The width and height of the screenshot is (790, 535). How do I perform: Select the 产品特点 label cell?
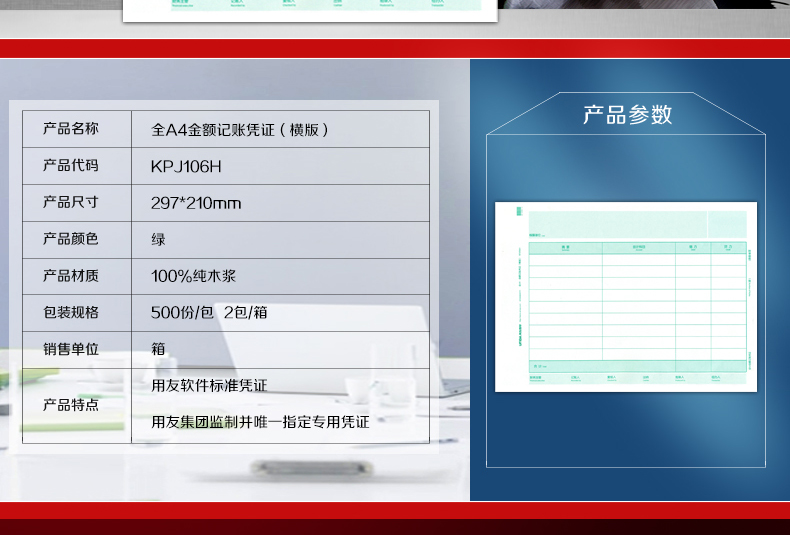(x=71, y=405)
